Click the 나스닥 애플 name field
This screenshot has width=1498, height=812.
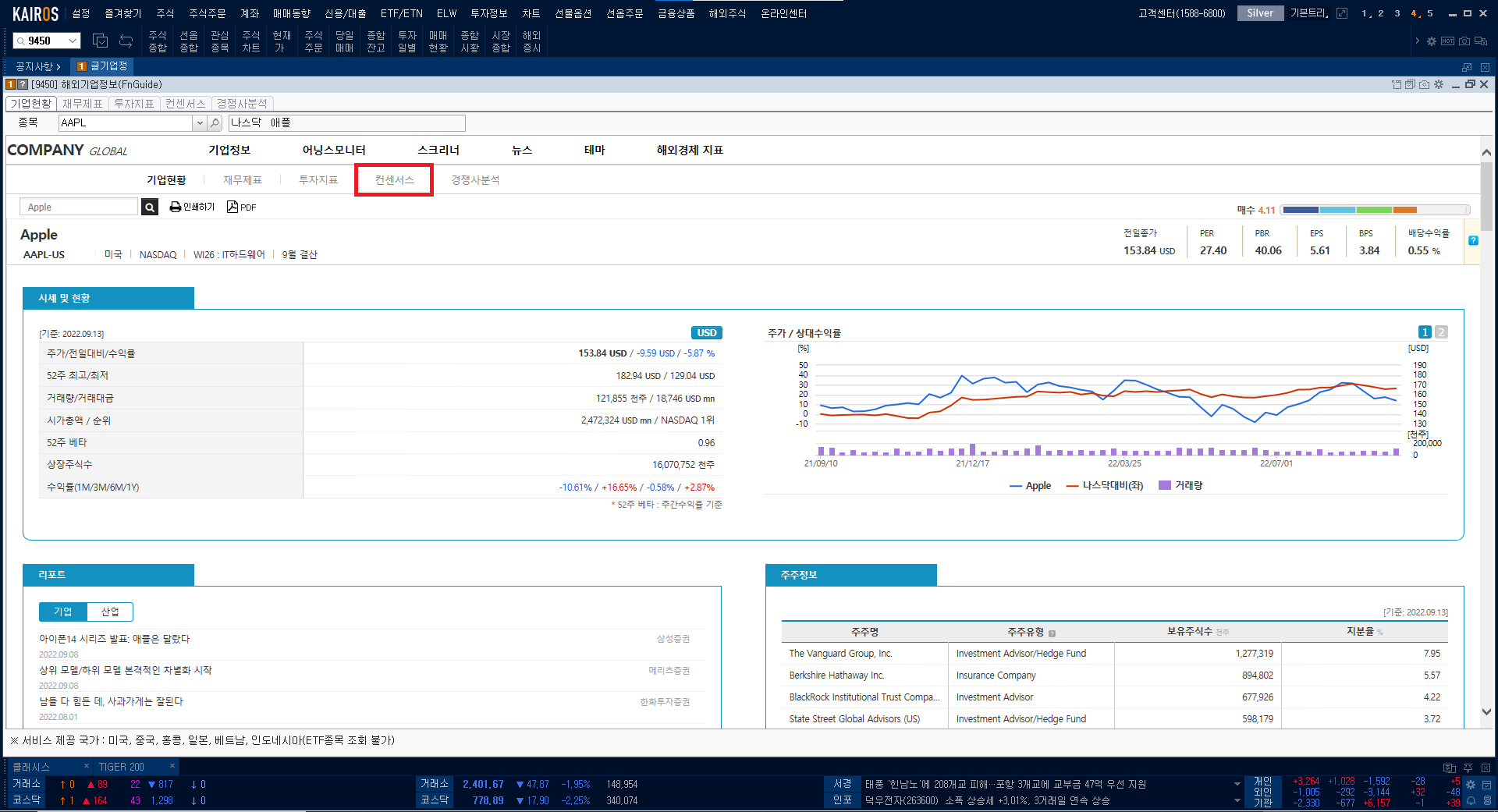pyautogui.click(x=347, y=123)
